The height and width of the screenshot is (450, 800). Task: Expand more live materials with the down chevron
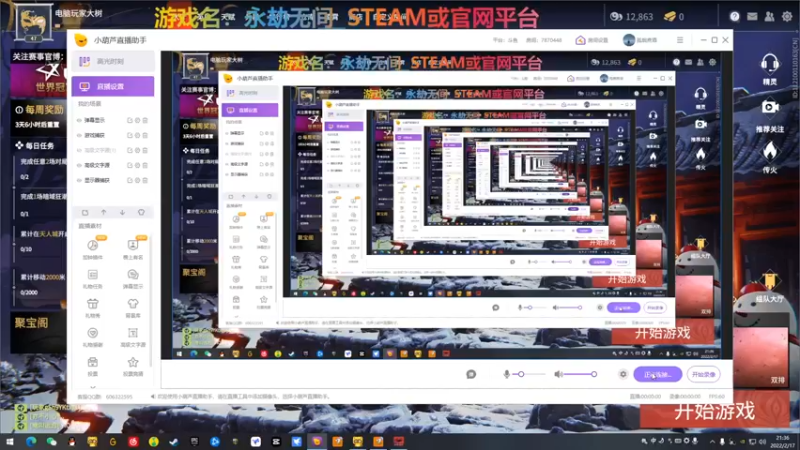pyautogui.click(x=92, y=387)
